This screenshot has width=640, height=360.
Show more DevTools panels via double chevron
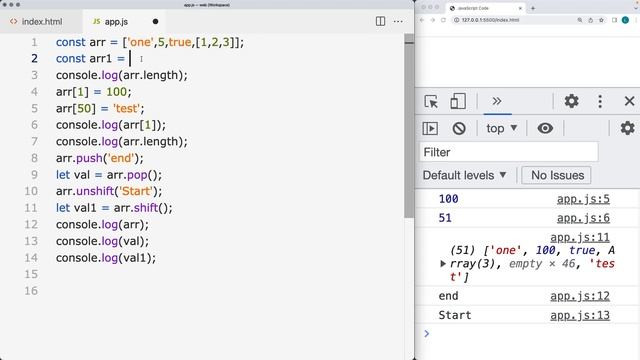click(x=497, y=101)
